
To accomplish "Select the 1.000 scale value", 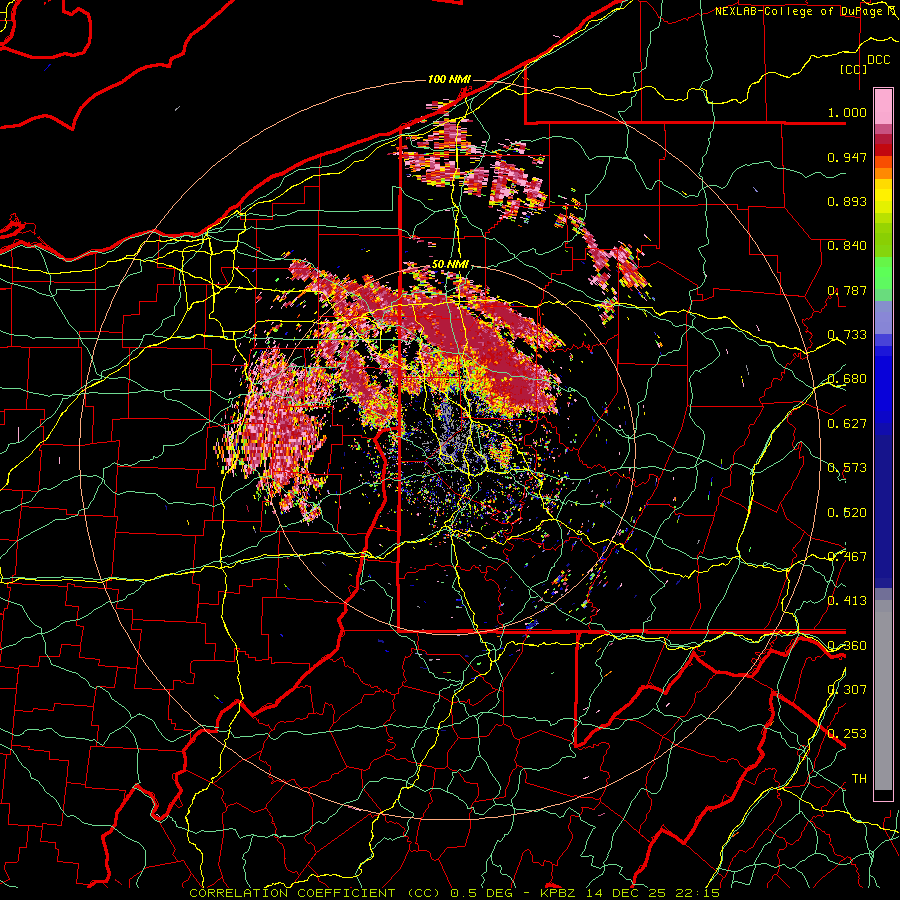I will (847, 112).
